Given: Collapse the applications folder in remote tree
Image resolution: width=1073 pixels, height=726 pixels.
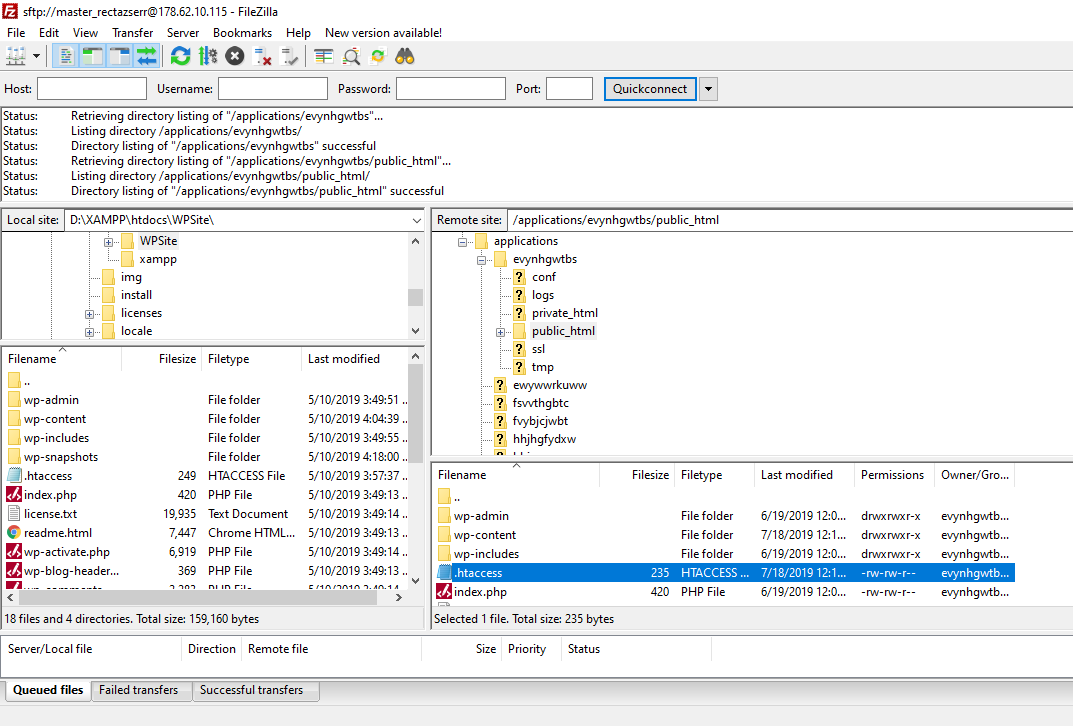Looking at the screenshot, I should [x=463, y=242].
